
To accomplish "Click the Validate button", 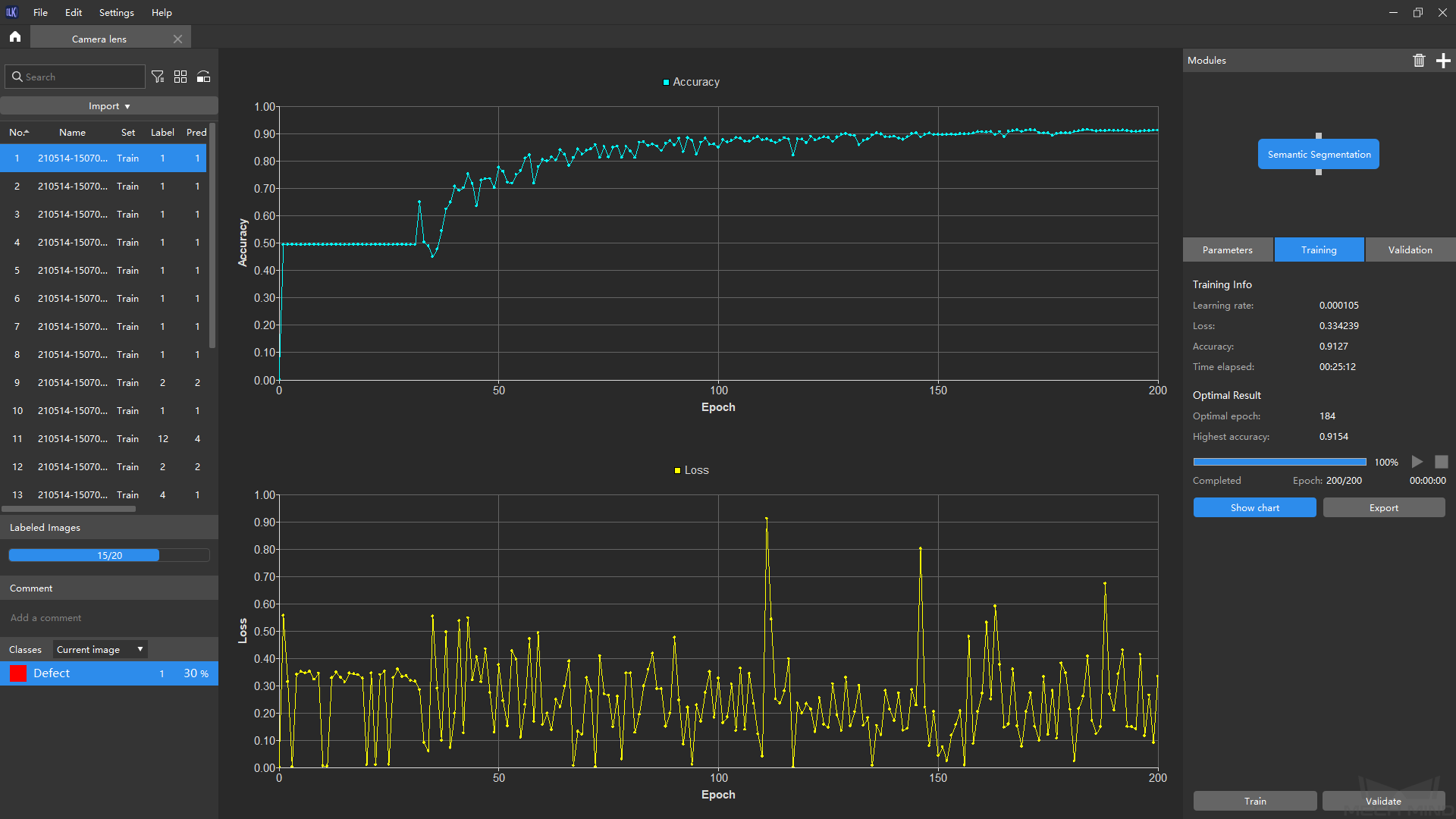I will pos(1383,801).
